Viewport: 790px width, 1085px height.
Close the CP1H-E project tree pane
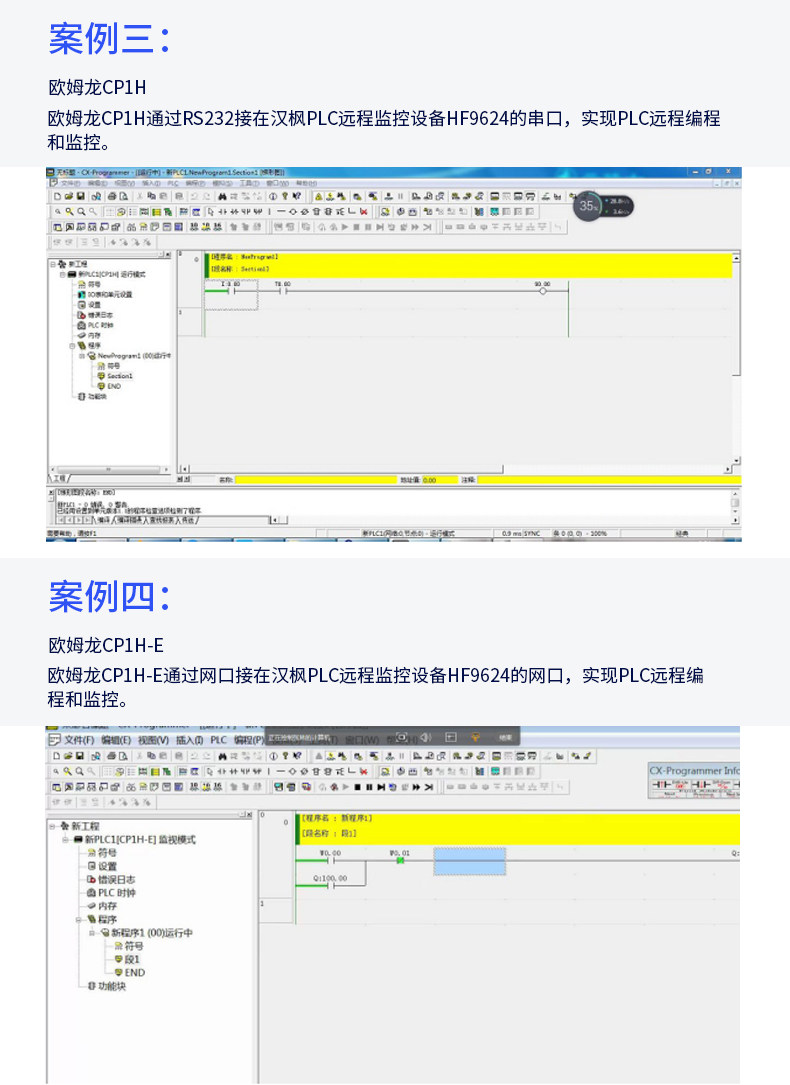pos(250,815)
